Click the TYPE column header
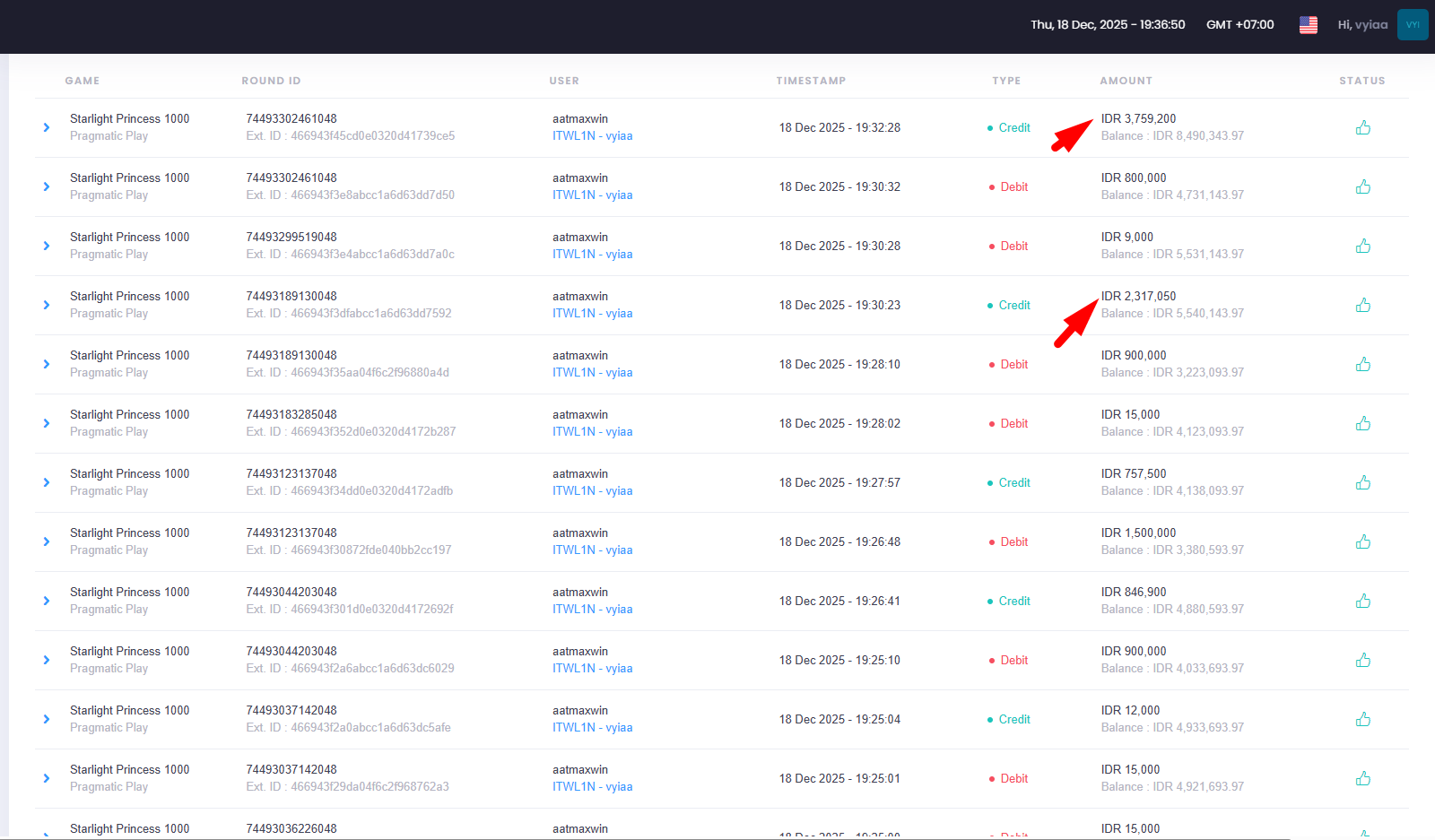 tap(1006, 81)
